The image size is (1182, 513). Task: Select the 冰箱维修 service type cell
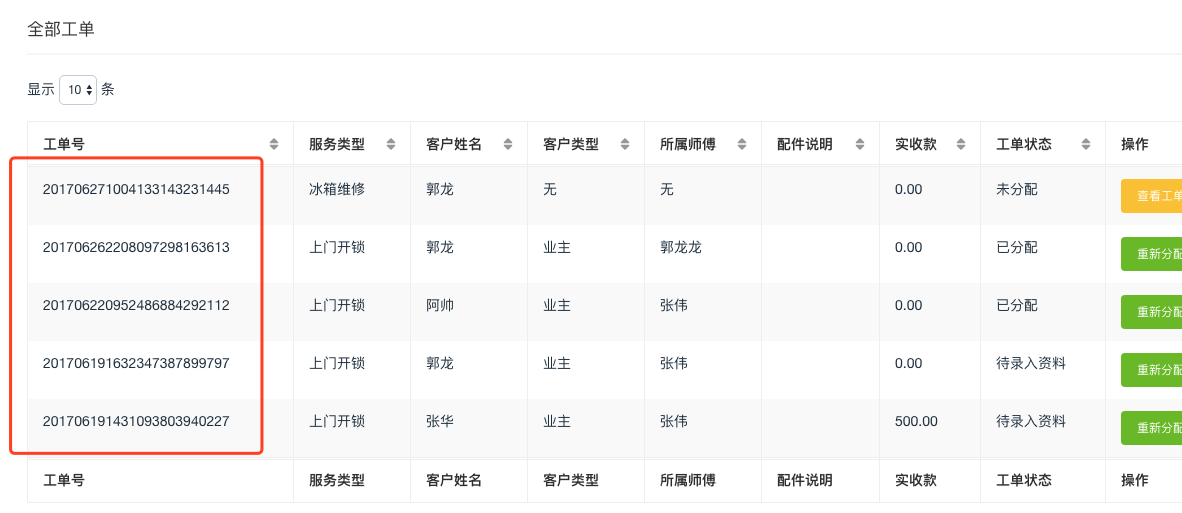(x=337, y=189)
